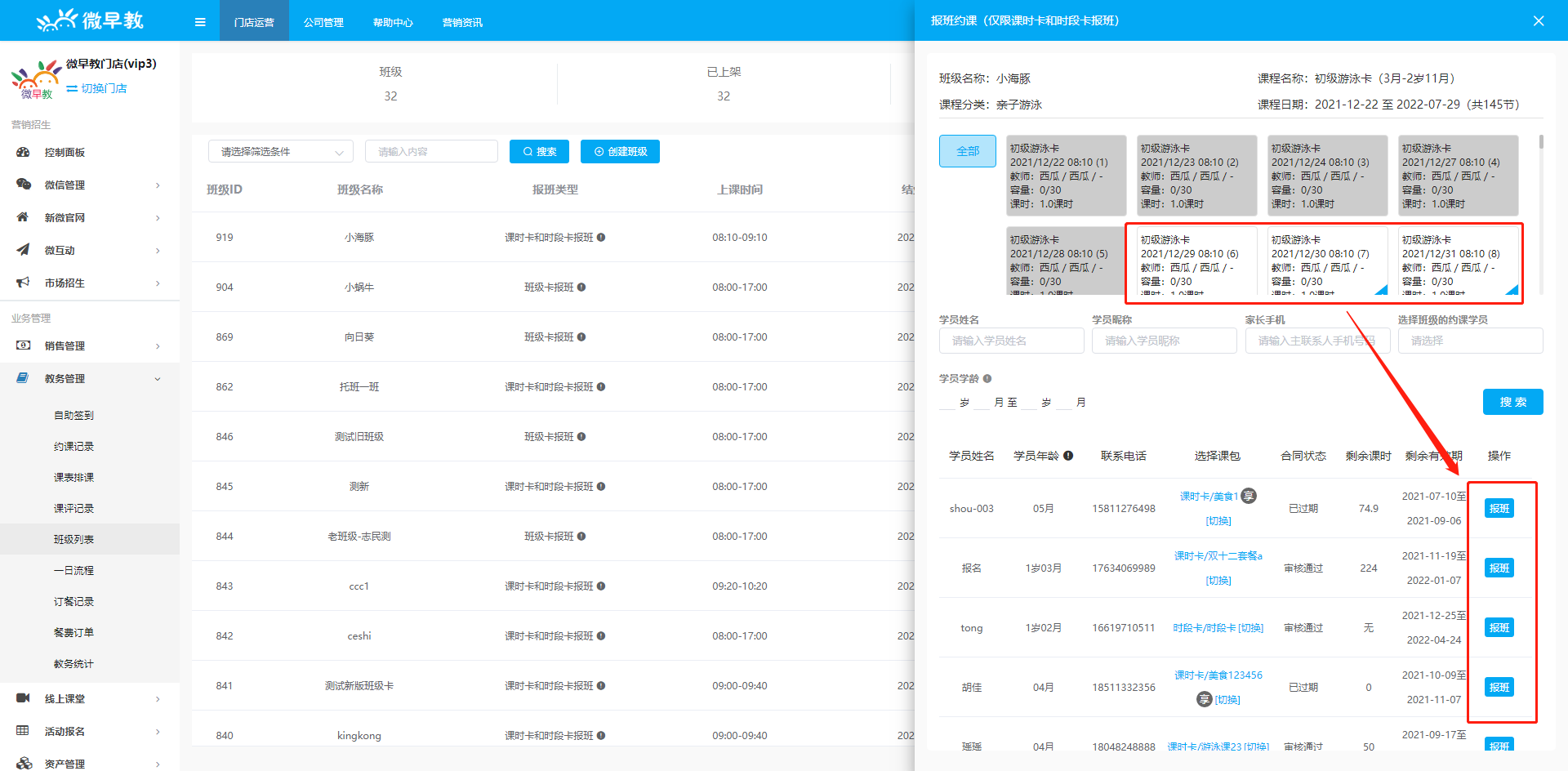Expand the 微信管理 submenu
This screenshot has width=1568, height=771.
(x=158, y=185)
